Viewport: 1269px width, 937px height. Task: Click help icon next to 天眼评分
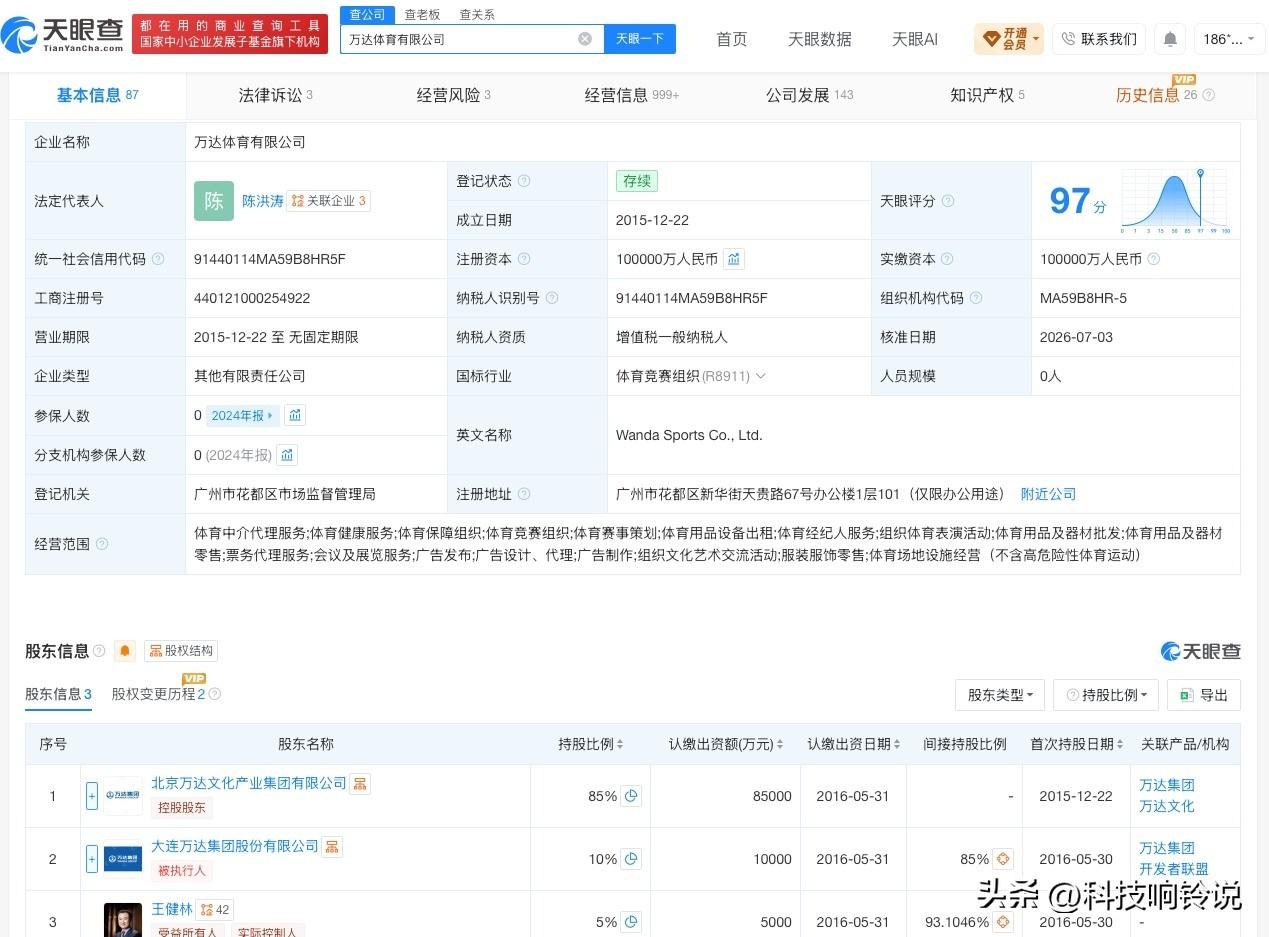948,201
